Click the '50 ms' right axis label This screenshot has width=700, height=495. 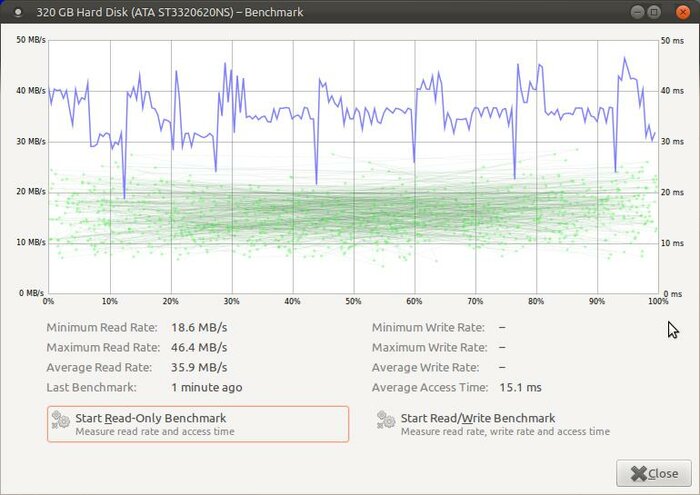[672, 41]
